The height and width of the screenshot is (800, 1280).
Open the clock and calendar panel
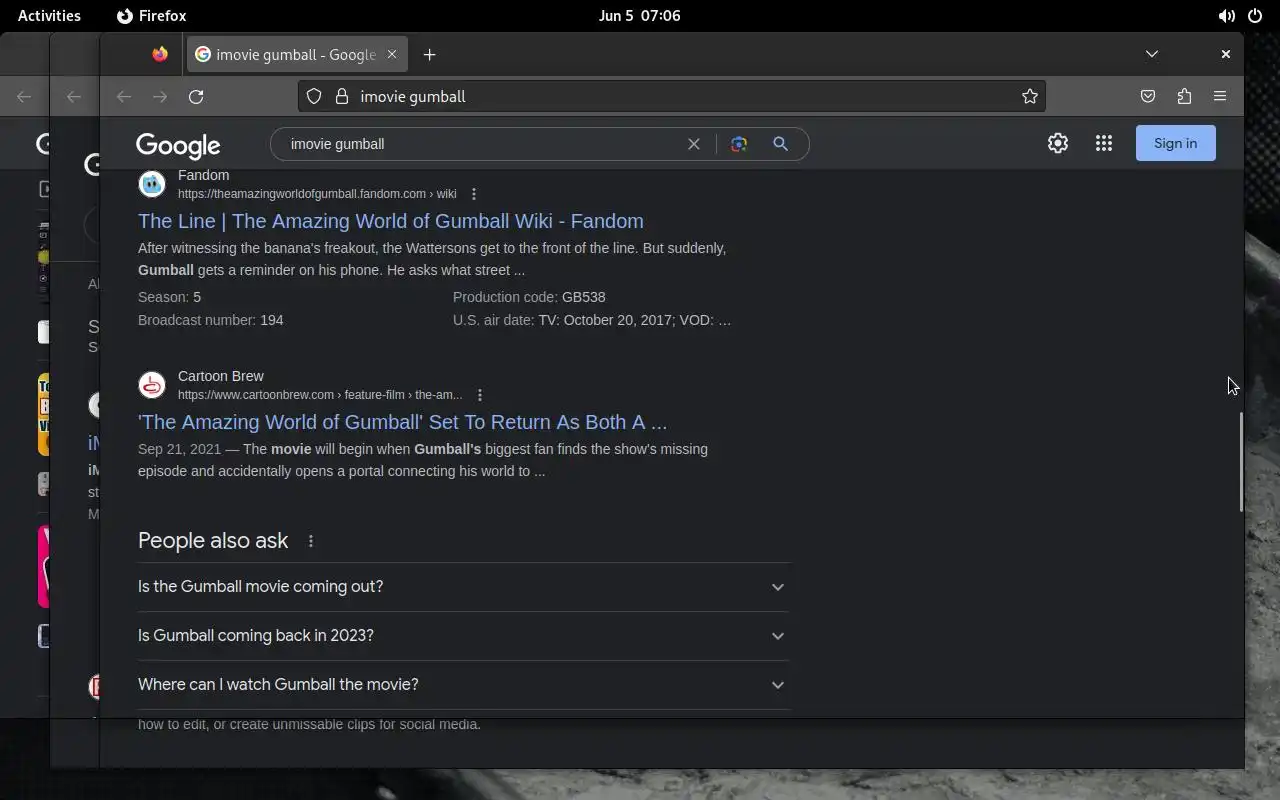point(640,16)
